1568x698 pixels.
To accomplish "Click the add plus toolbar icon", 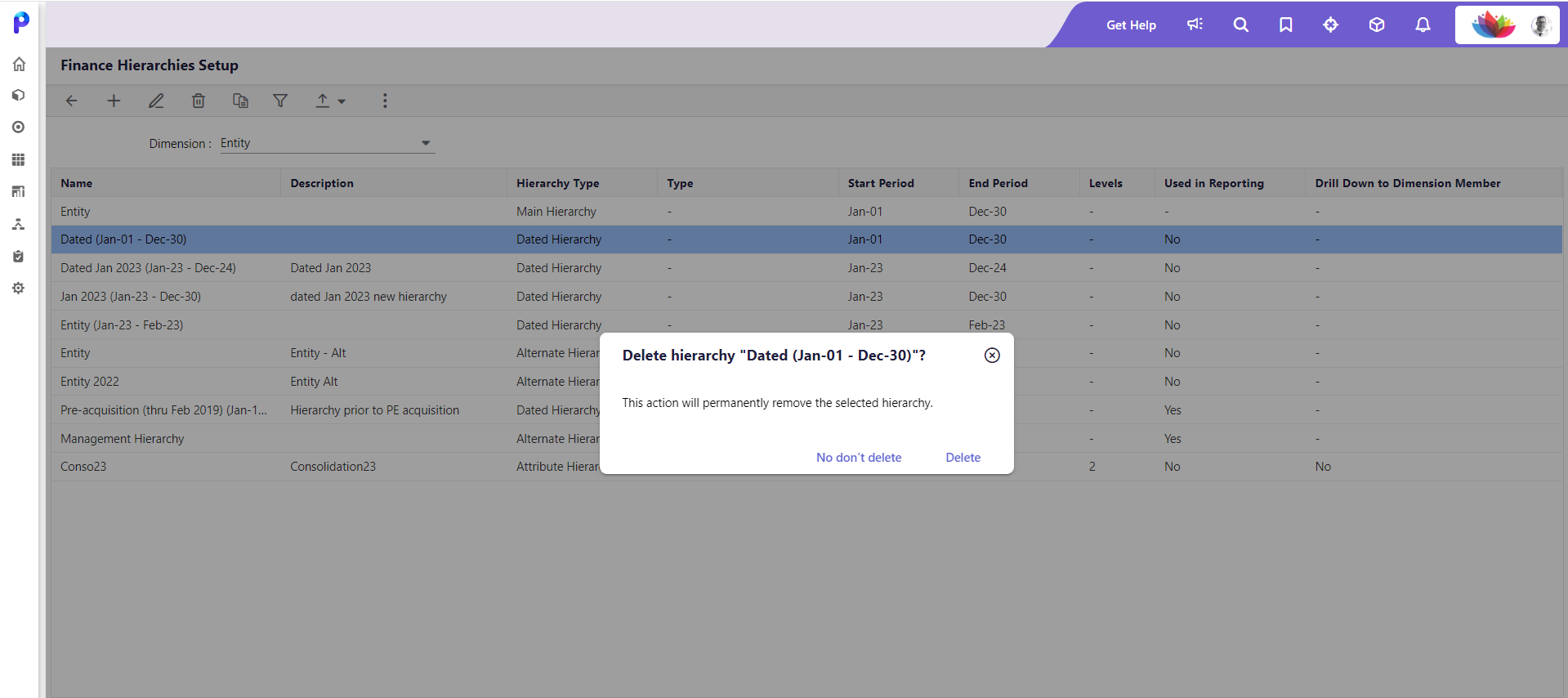I will (x=114, y=101).
